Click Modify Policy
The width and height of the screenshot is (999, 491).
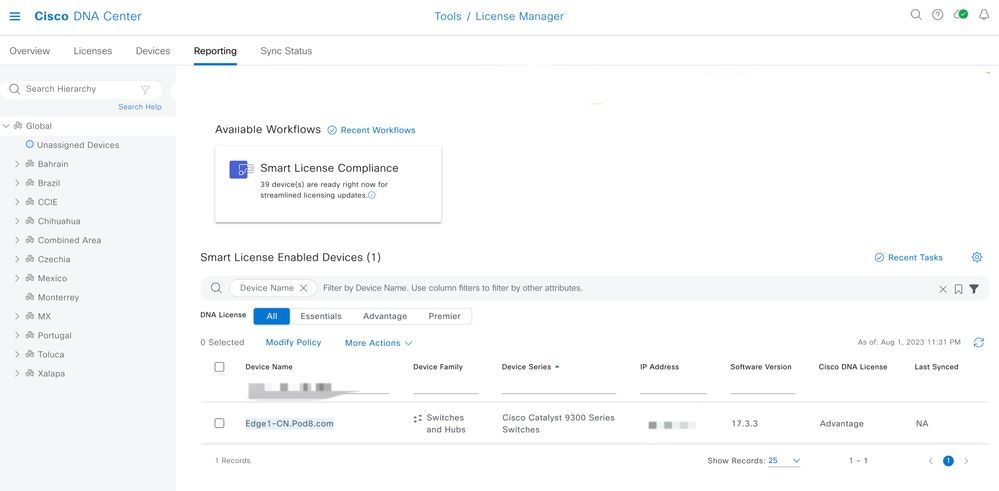pos(293,343)
